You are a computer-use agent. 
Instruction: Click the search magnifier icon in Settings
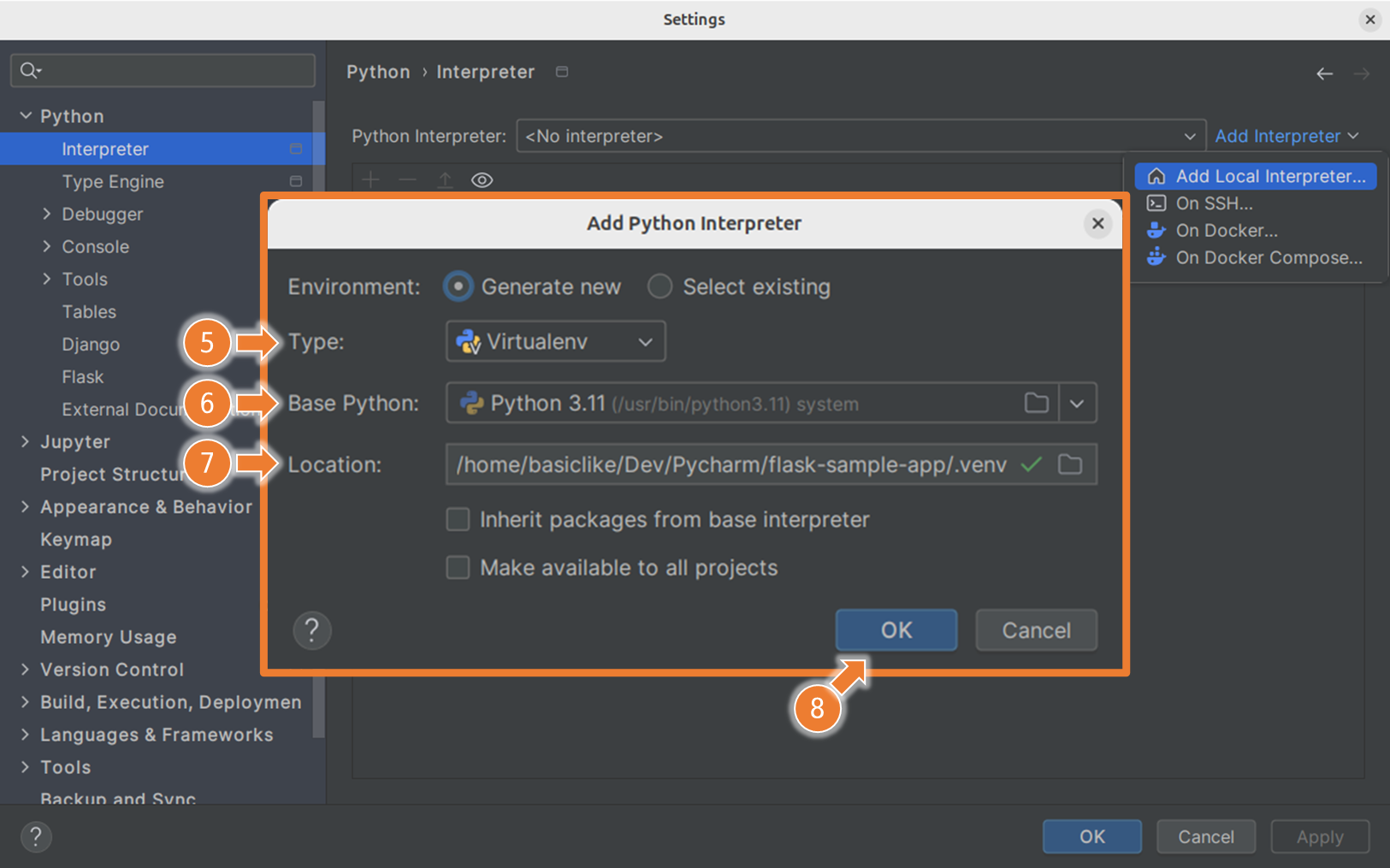point(29,70)
